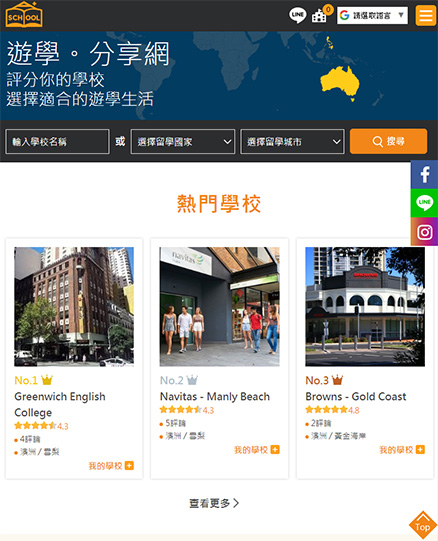This screenshot has height=541, width=438.
Task: Open the Navitas Manly Beach photo
Action: [219, 306]
